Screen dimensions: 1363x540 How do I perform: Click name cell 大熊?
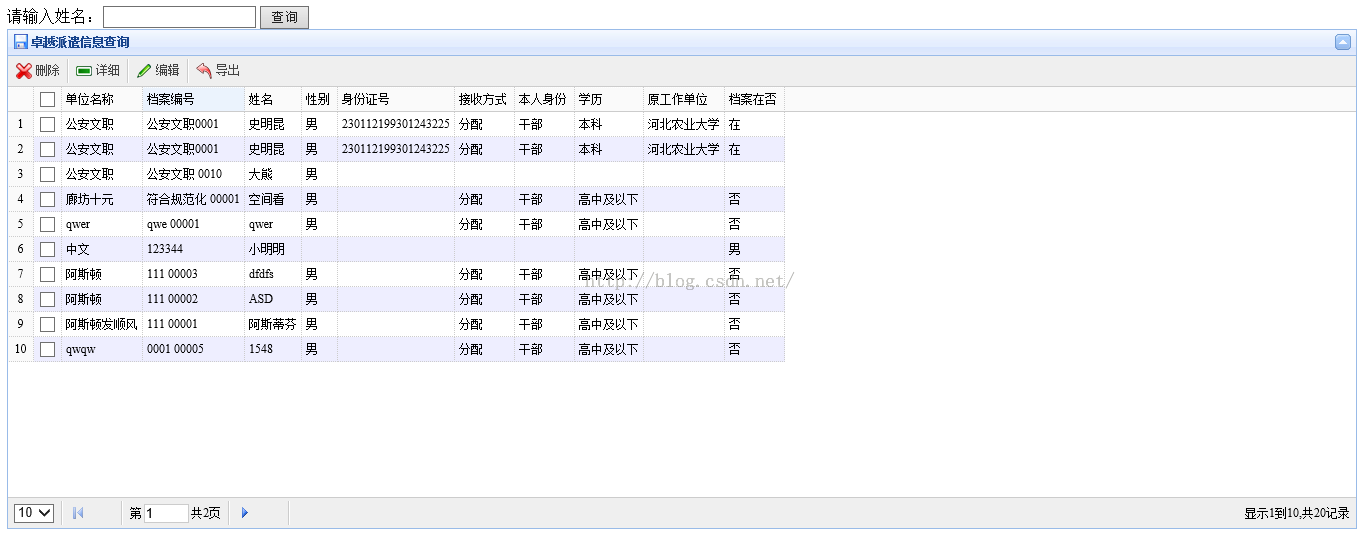(273, 175)
